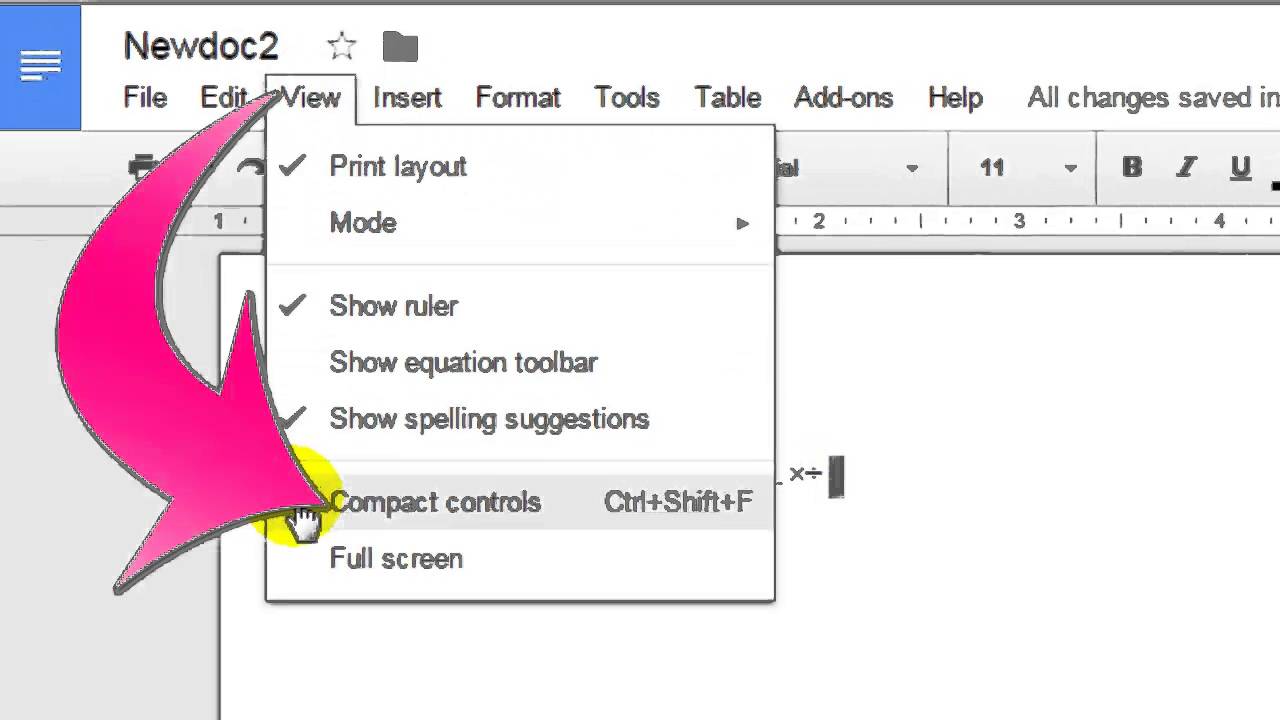Open the Edit menu
Screen dimensions: 1280x720
click(x=223, y=98)
